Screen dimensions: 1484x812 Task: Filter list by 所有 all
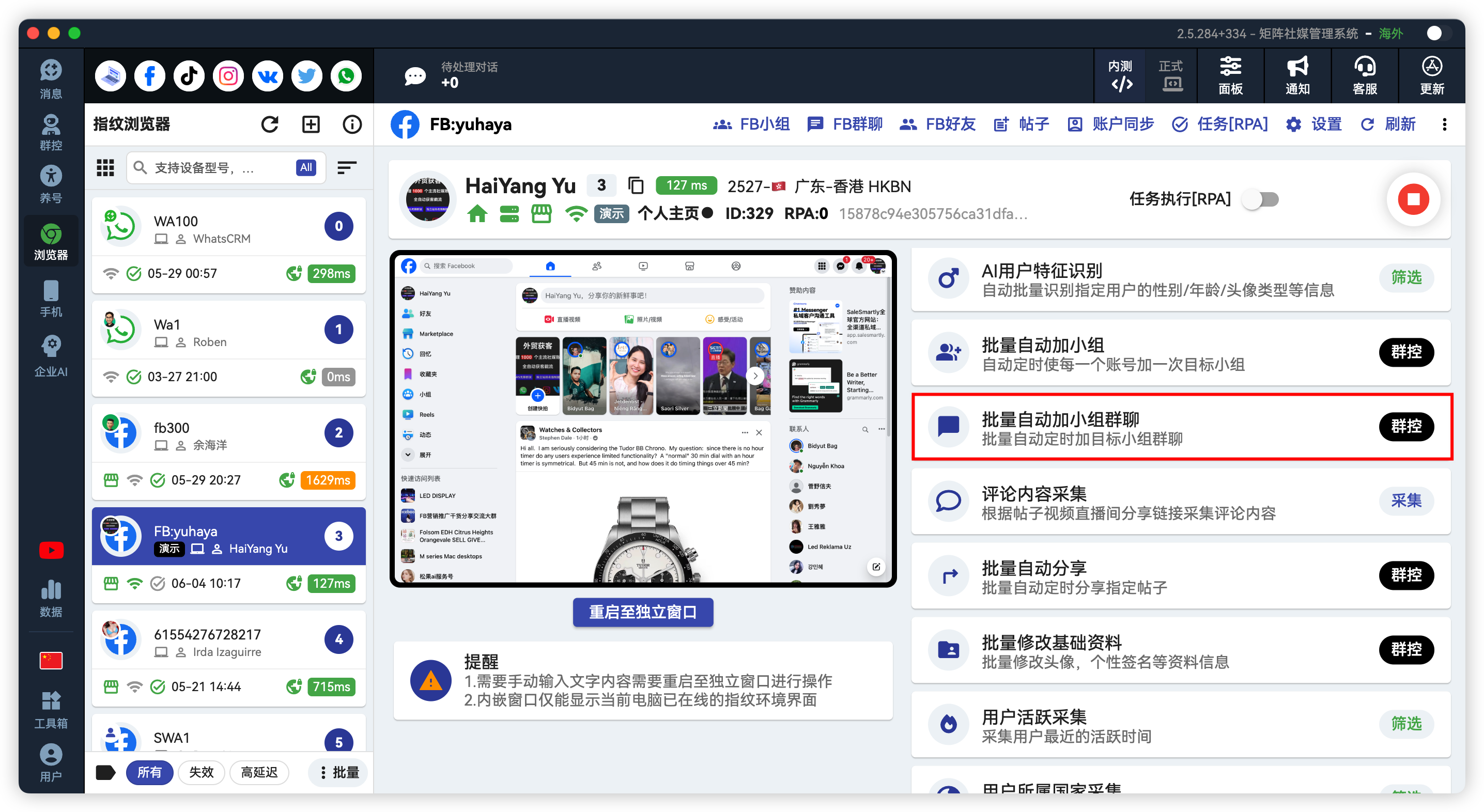pos(149,773)
